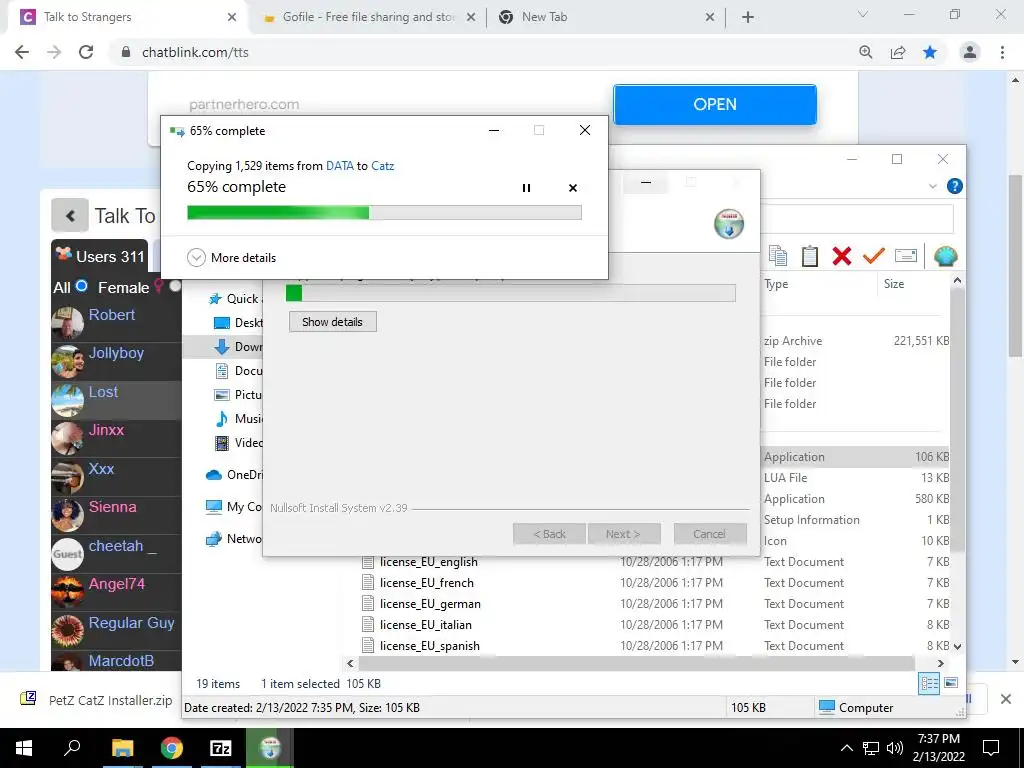Switch Explorer to details view icon

click(x=929, y=684)
